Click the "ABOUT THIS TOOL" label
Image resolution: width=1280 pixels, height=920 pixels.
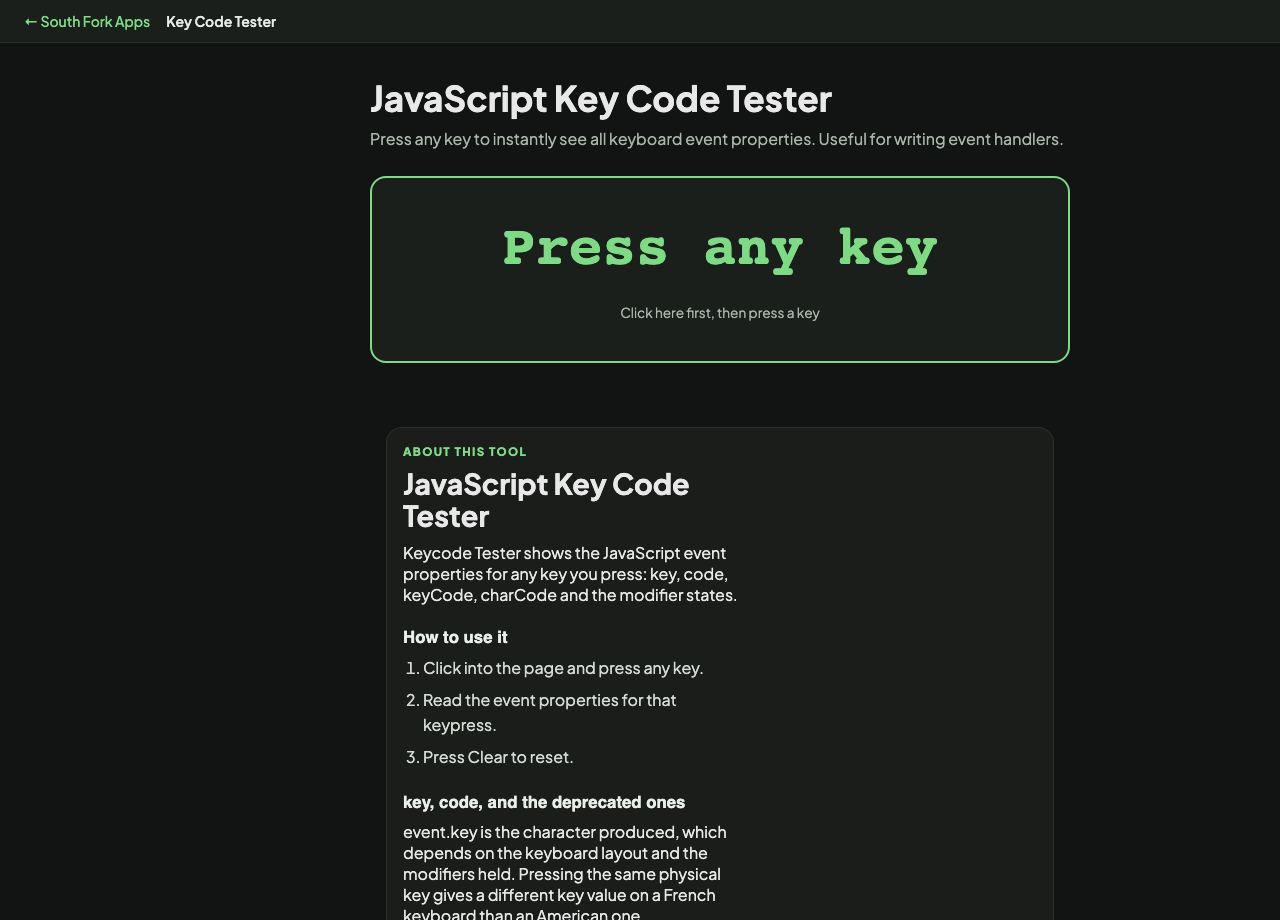[x=465, y=452]
